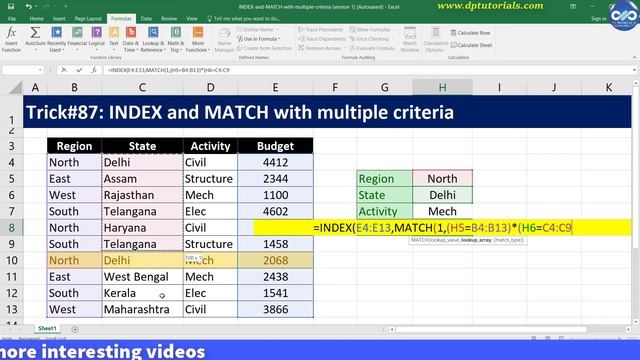Open Recently Used functions star icon

tap(56, 33)
